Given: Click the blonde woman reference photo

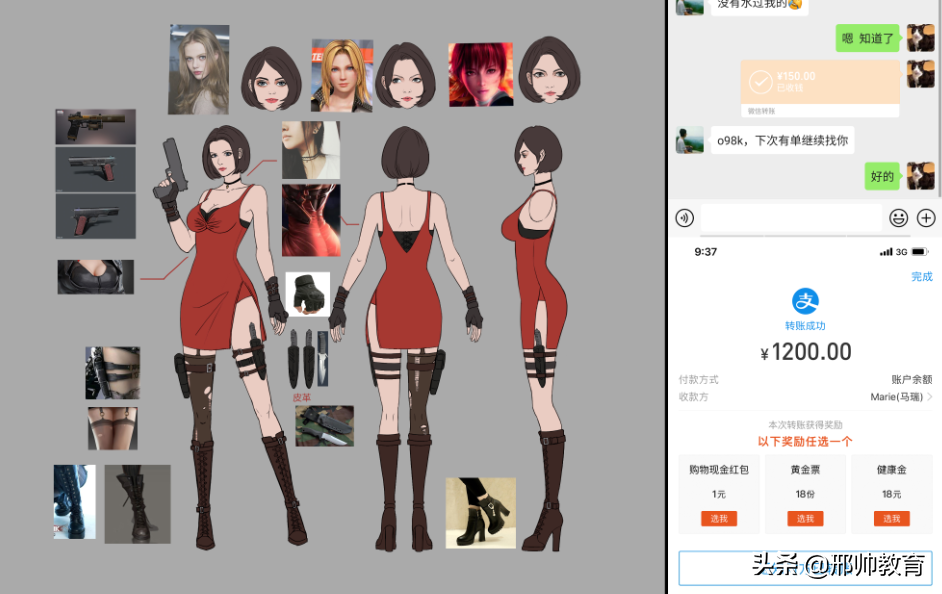Looking at the screenshot, I should [199, 69].
